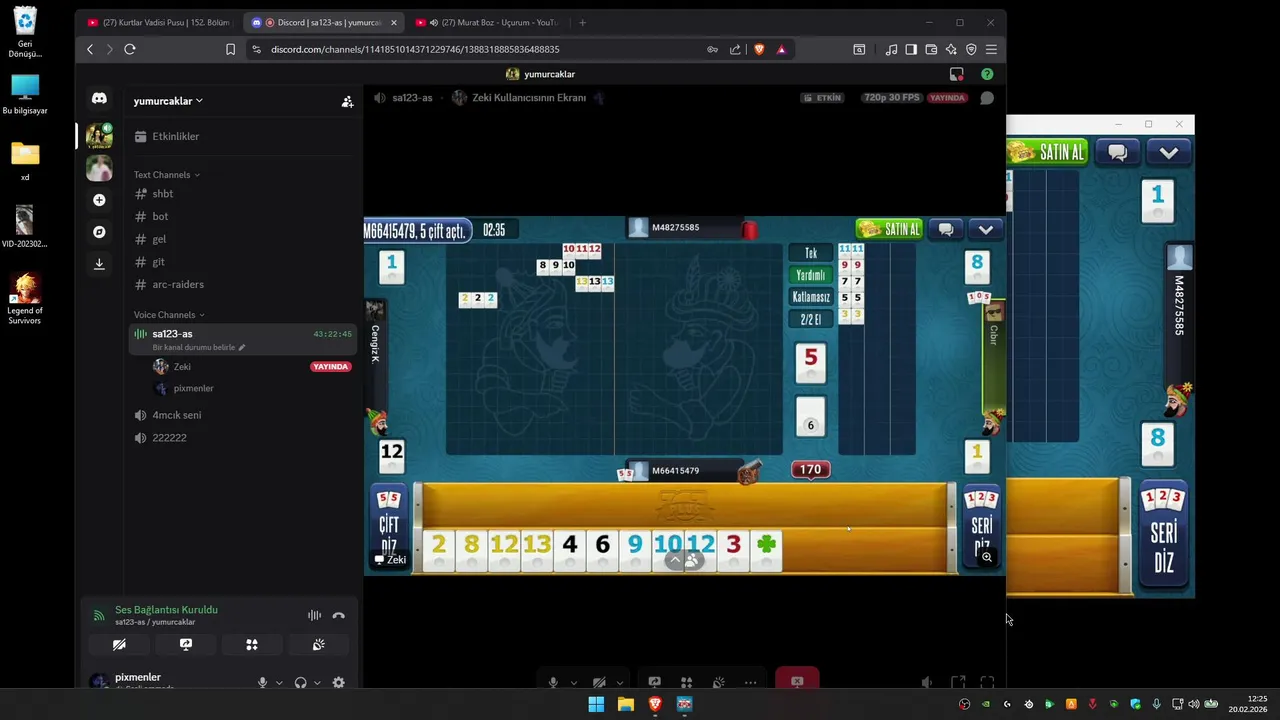The width and height of the screenshot is (1280, 720).
Task: Open game dropdown arrow in stream
Action: pyautogui.click(x=985, y=229)
